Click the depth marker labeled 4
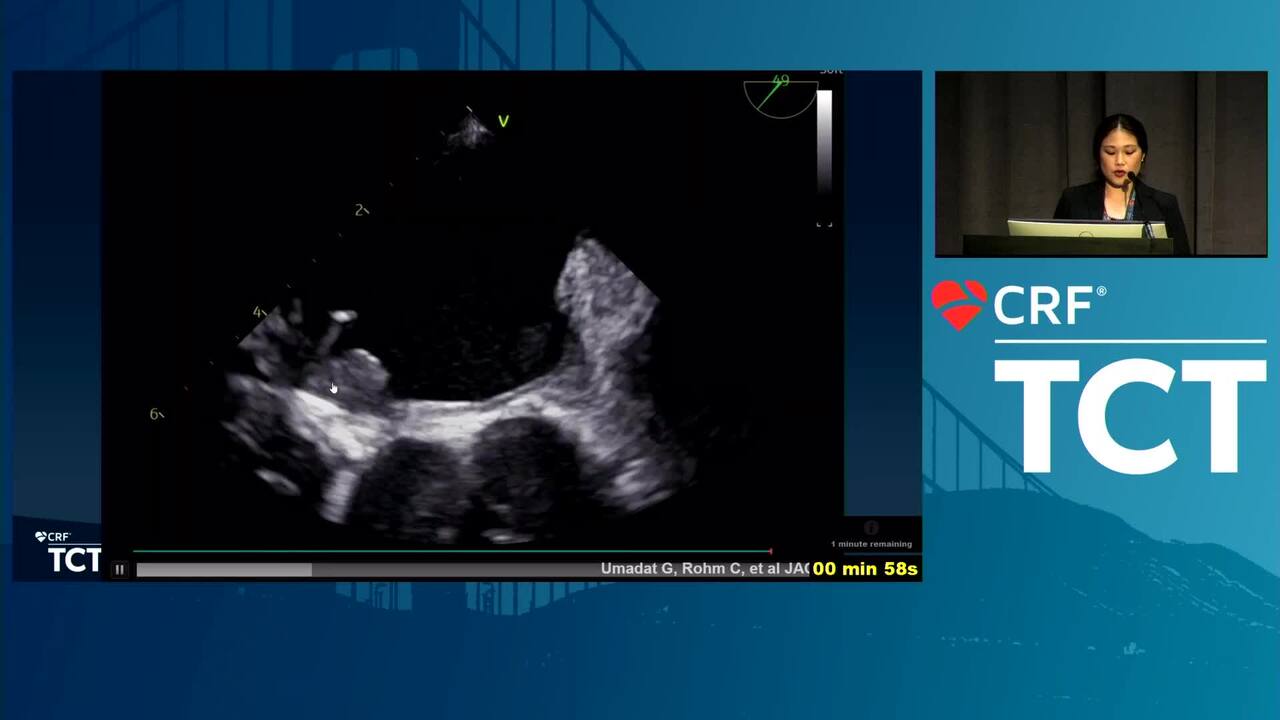 click(x=259, y=312)
